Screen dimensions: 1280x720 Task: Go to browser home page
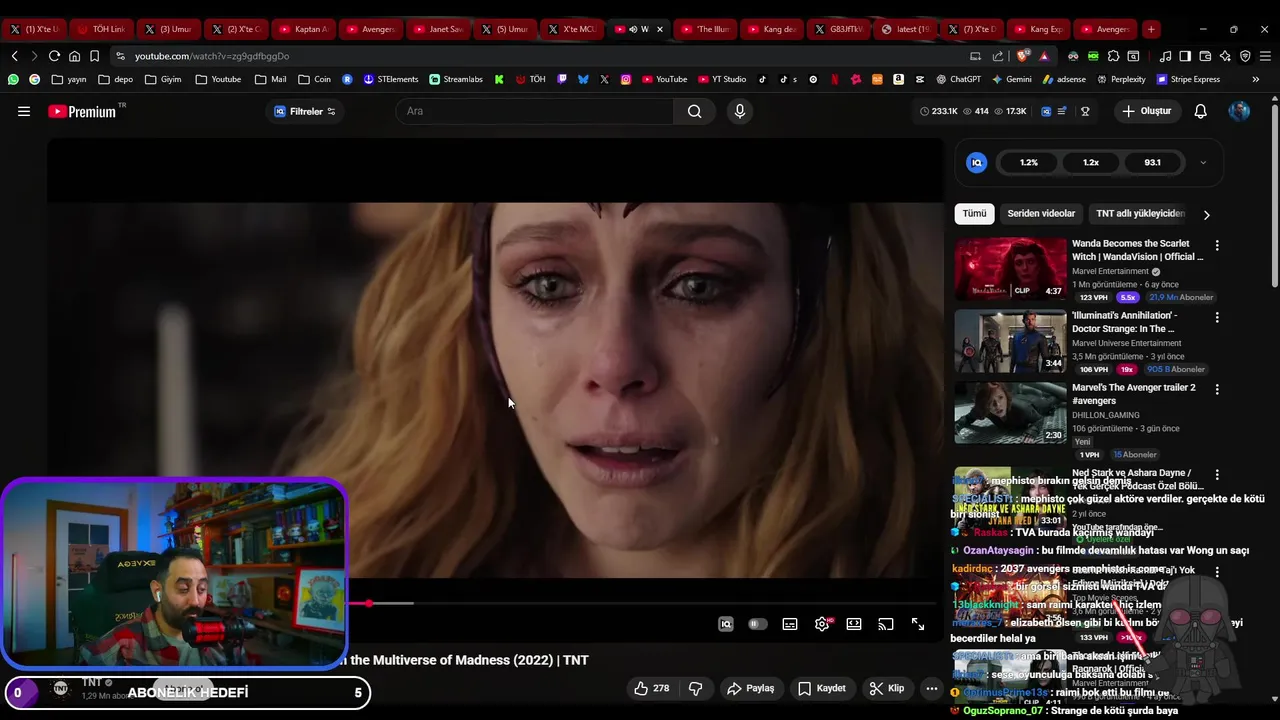coord(74,56)
